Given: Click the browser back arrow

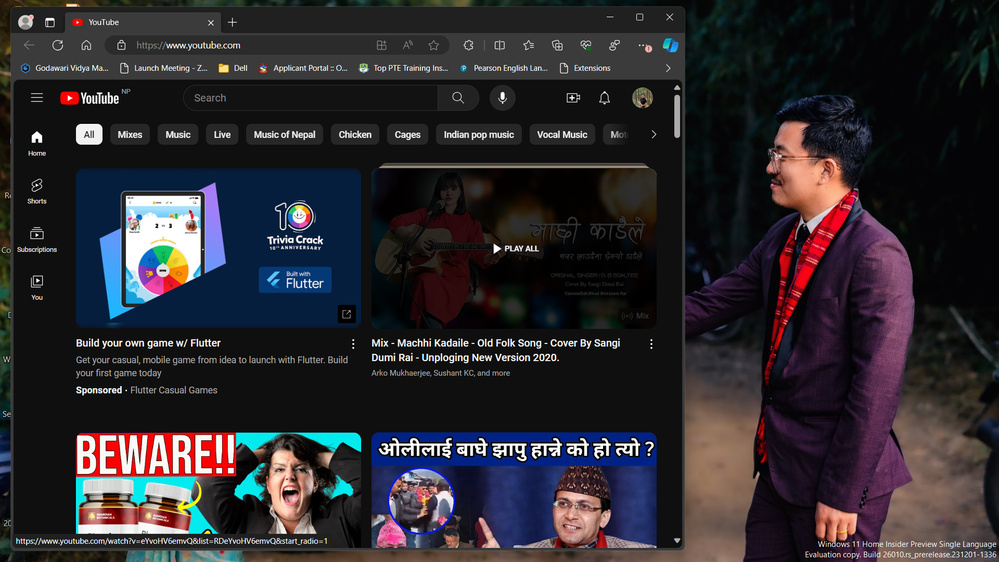Looking at the screenshot, I should click(29, 45).
